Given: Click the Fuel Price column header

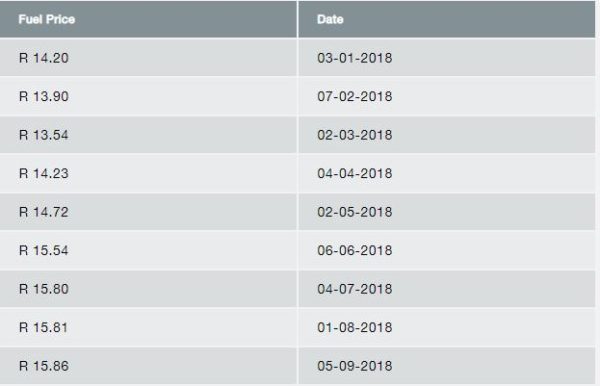Looking at the screenshot, I should (148, 19).
